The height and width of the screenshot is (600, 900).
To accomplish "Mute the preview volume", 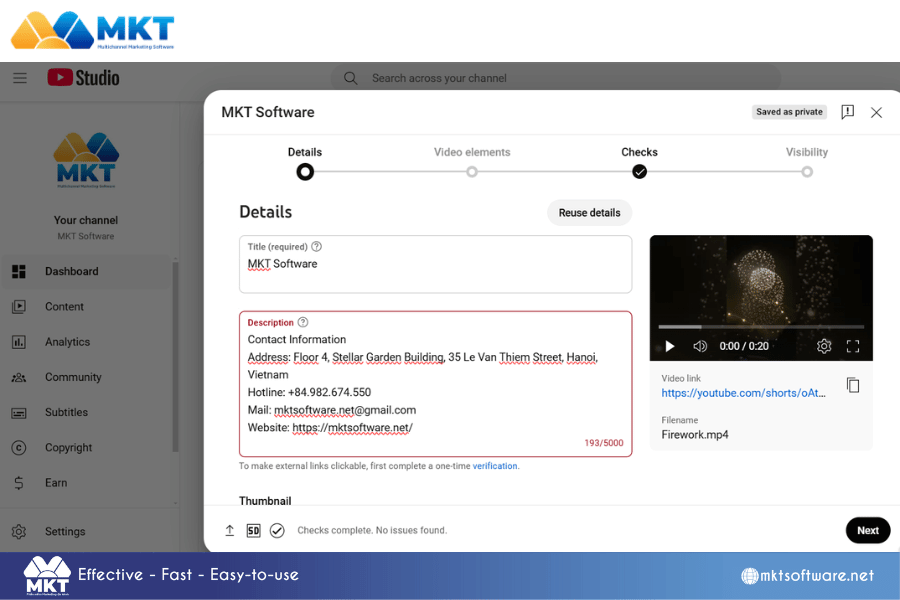I will [x=700, y=346].
